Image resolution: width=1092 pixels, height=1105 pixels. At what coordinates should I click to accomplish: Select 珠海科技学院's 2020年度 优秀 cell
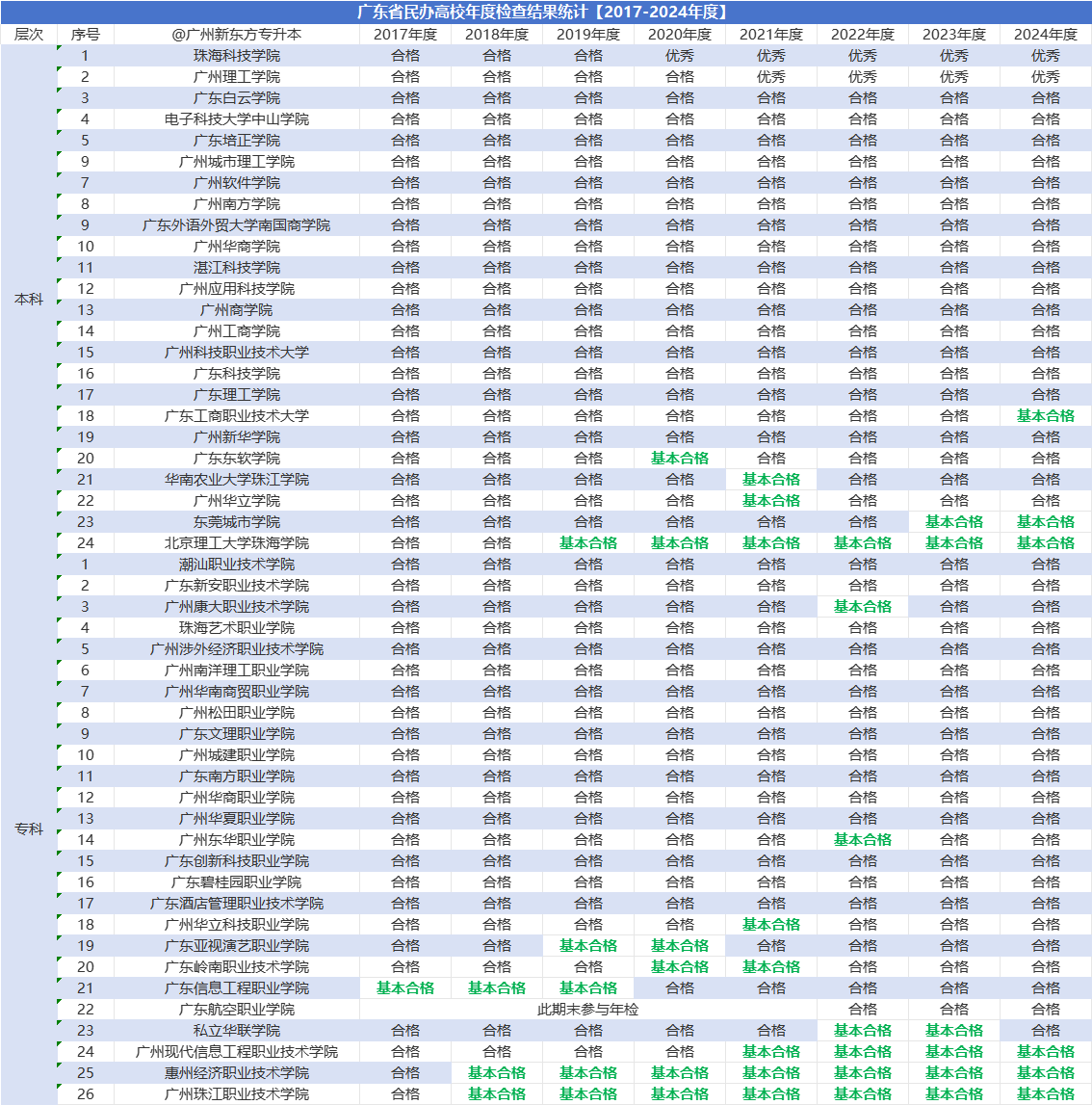click(x=680, y=55)
